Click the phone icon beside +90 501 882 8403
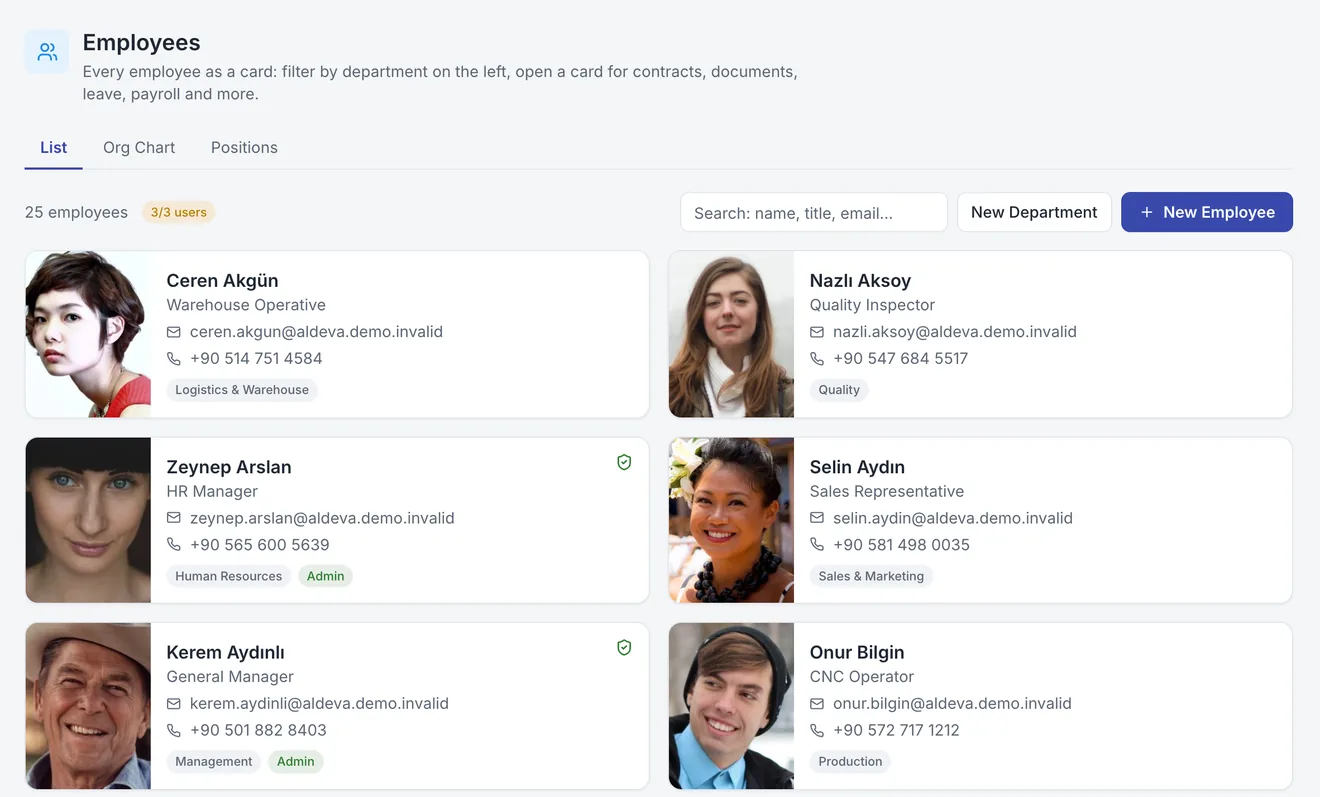The height and width of the screenshot is (797, 1320). tap(174, 730)
